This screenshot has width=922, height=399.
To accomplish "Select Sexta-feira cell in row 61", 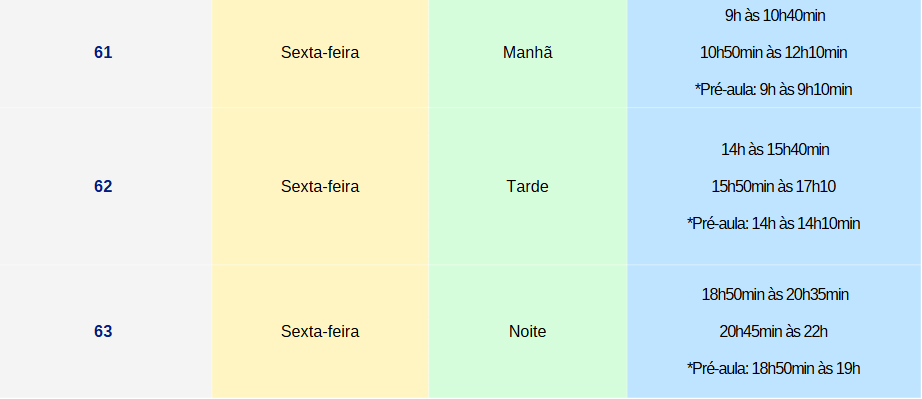I will click(x=320, y=53).
